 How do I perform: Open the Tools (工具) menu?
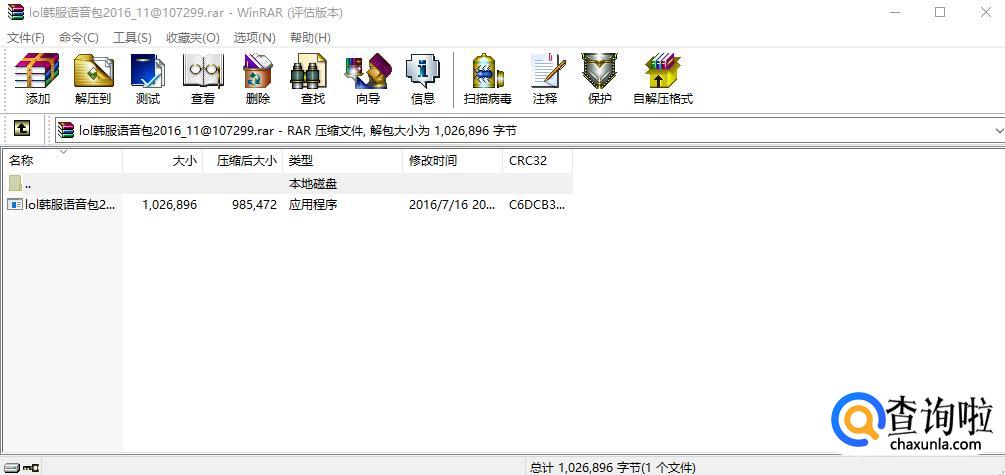(132, 38)
